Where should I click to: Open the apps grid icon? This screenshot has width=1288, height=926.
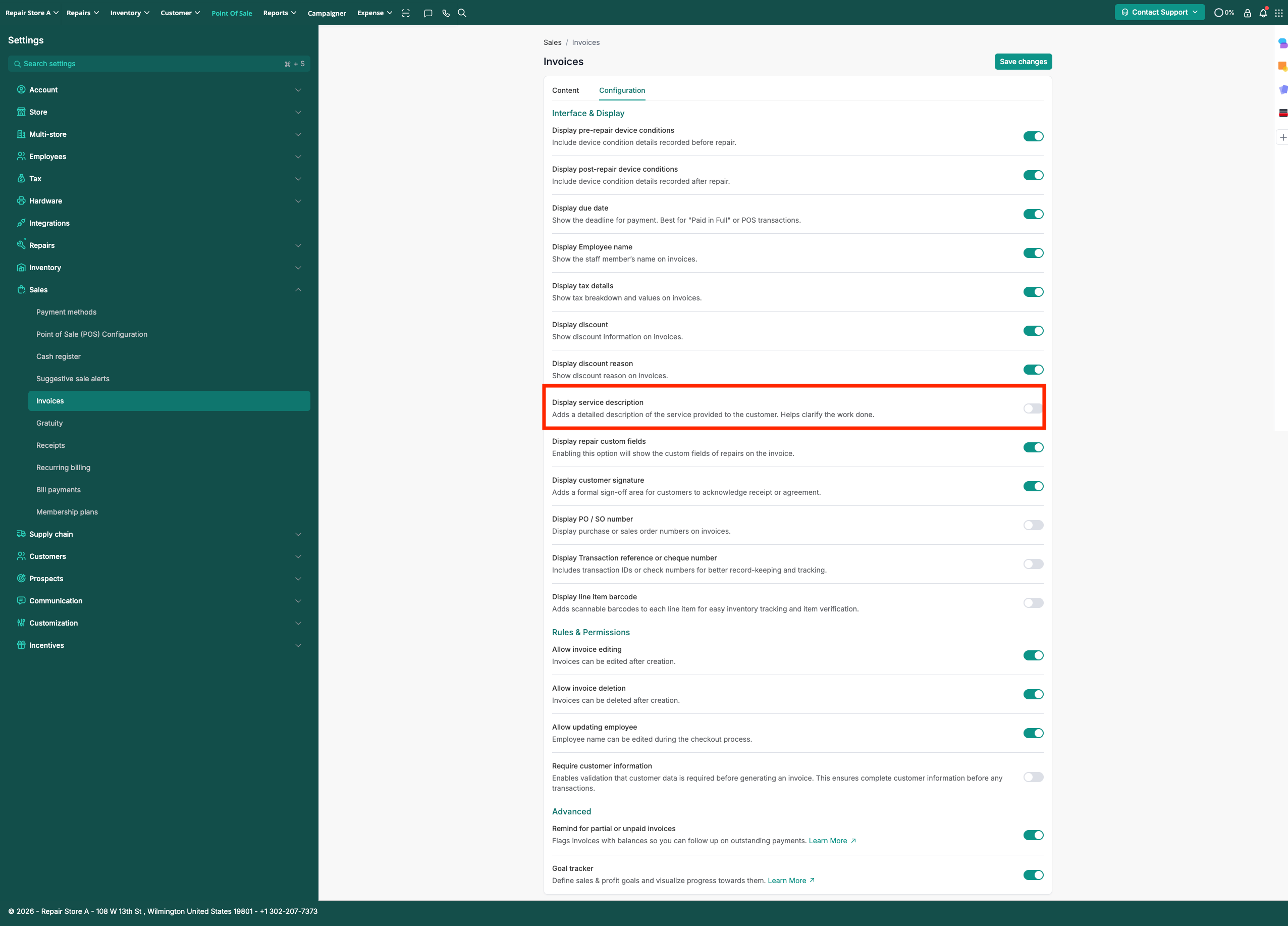tap(1278, 13)
